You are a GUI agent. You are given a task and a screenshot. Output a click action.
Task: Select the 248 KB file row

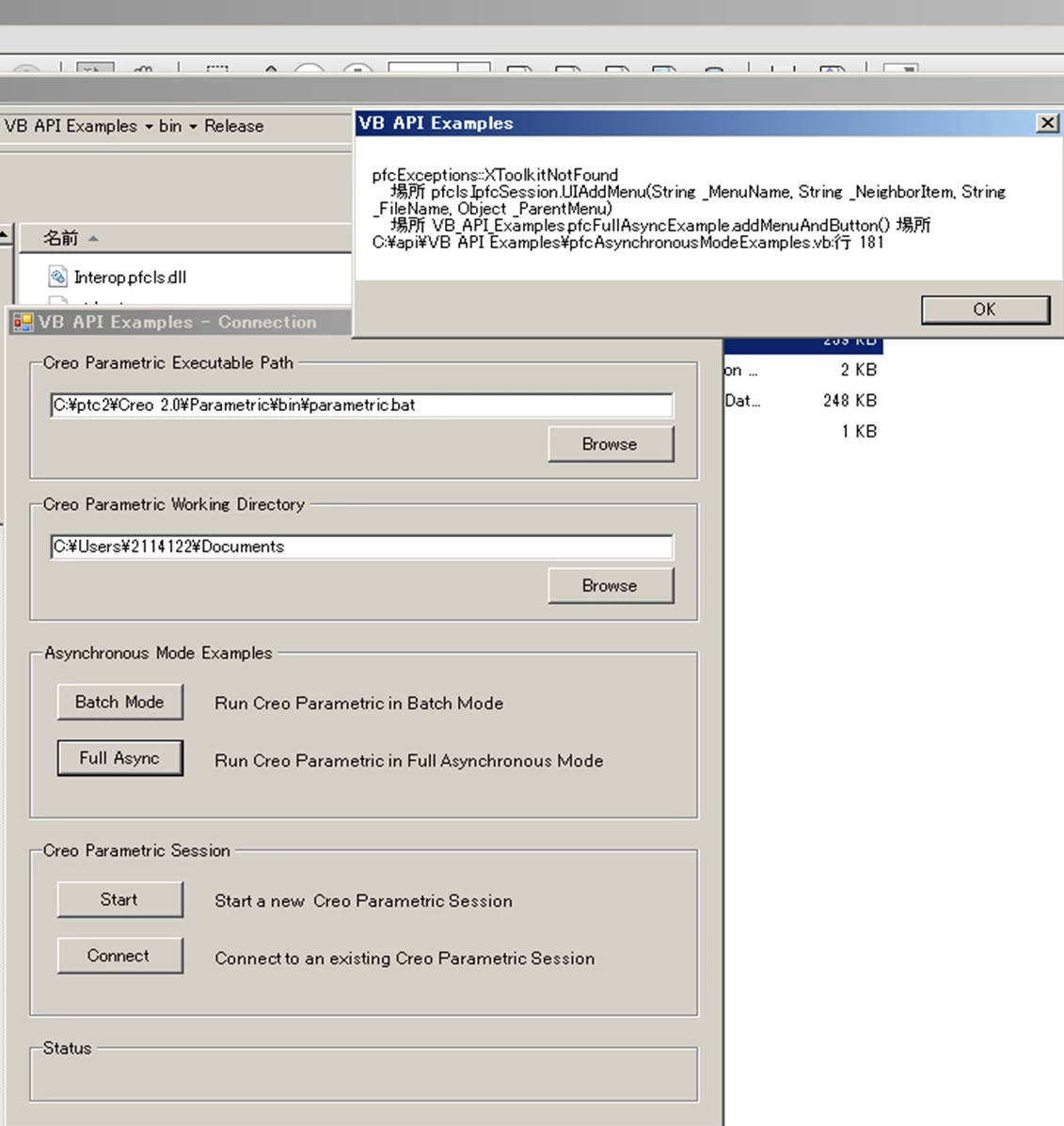coord(802,401)
